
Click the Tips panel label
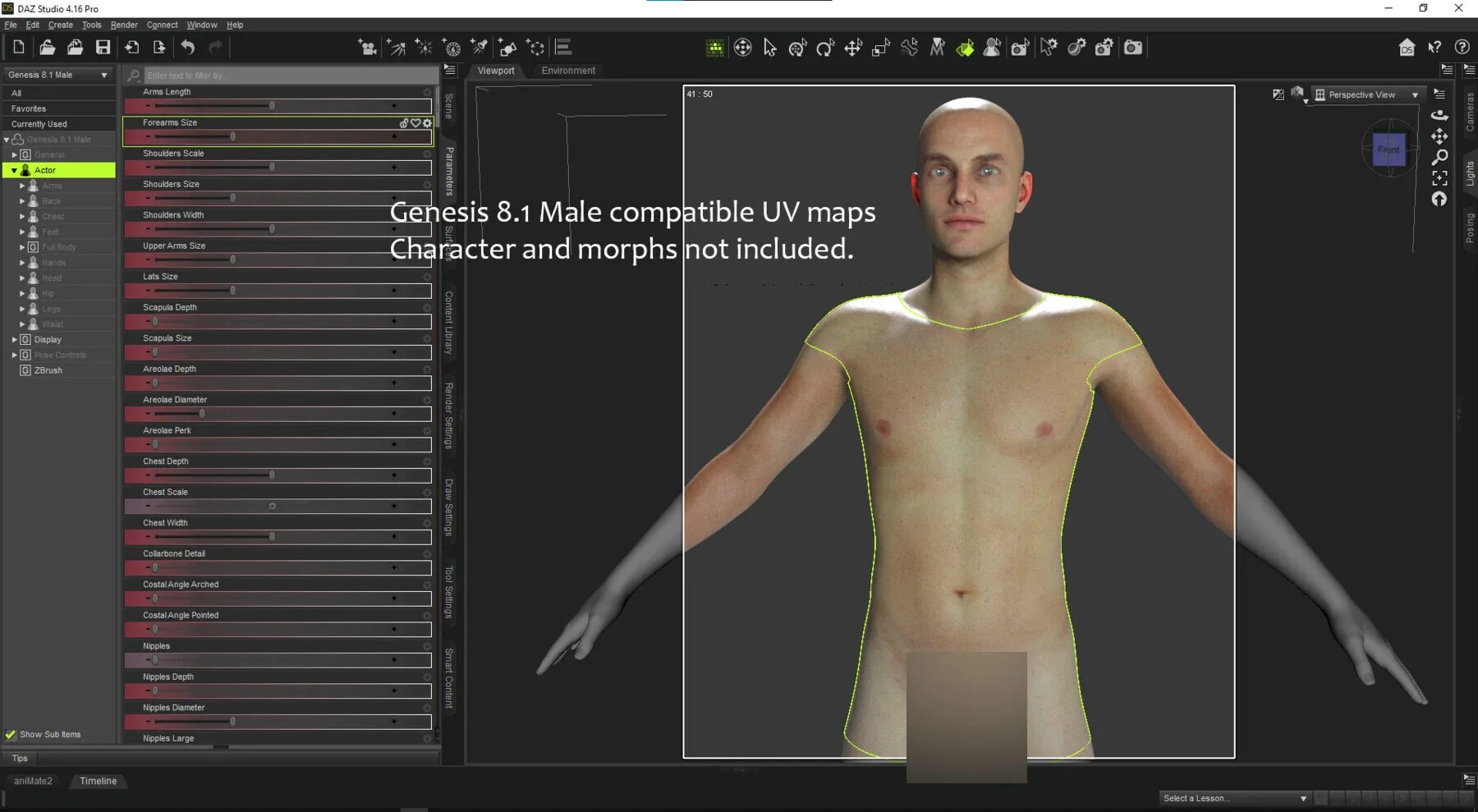tap(20, 759)
